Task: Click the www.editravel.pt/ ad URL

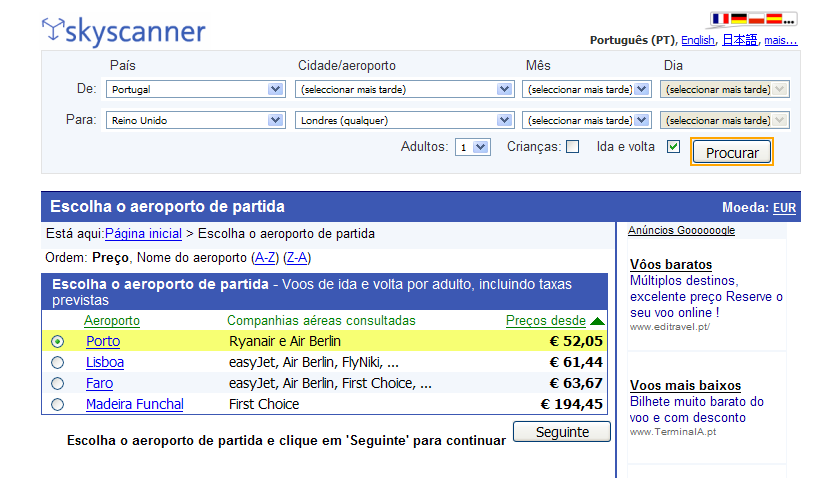Action: (x=670, y=327)
